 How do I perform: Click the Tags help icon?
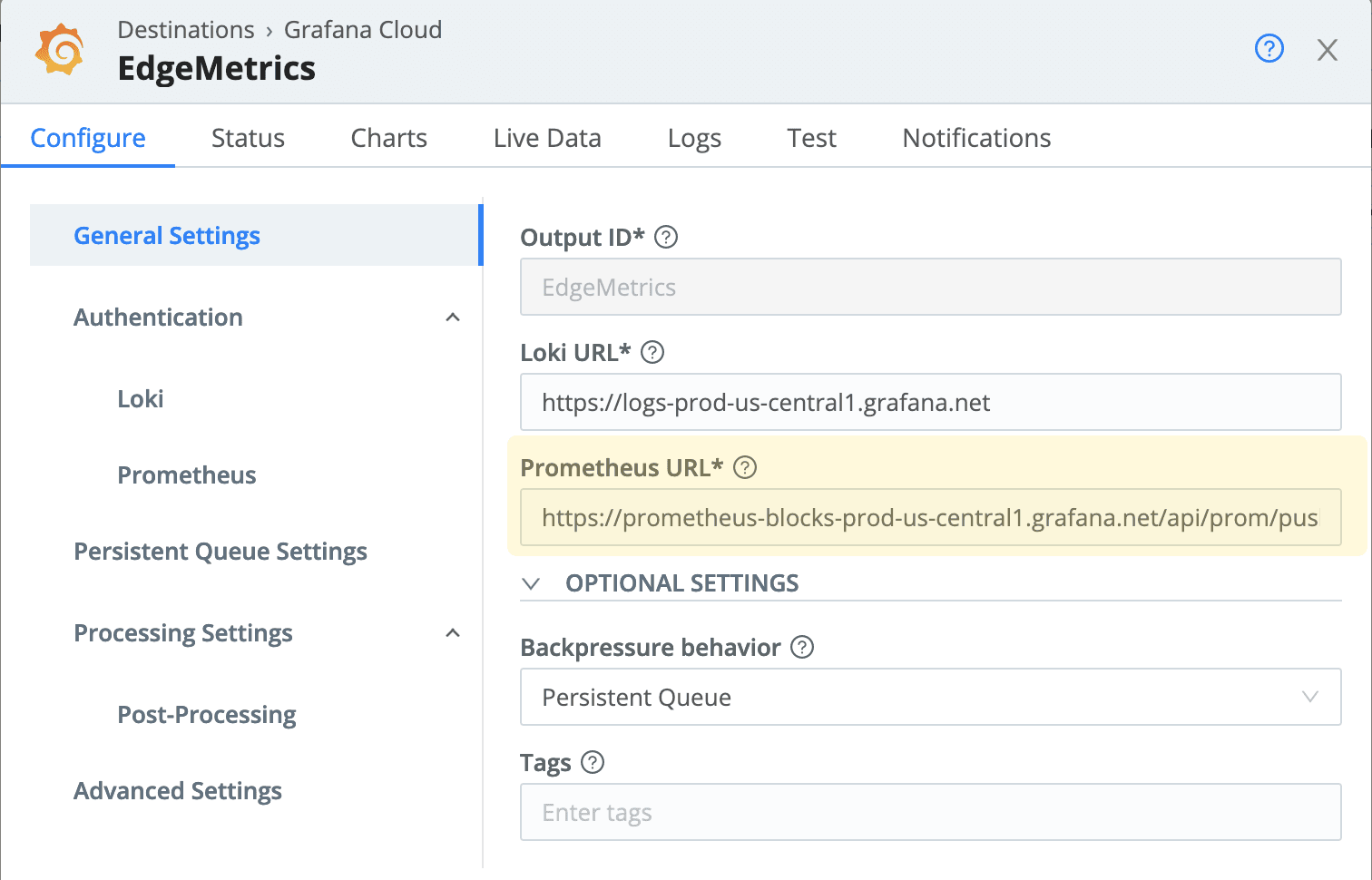(x=593, y=762)
